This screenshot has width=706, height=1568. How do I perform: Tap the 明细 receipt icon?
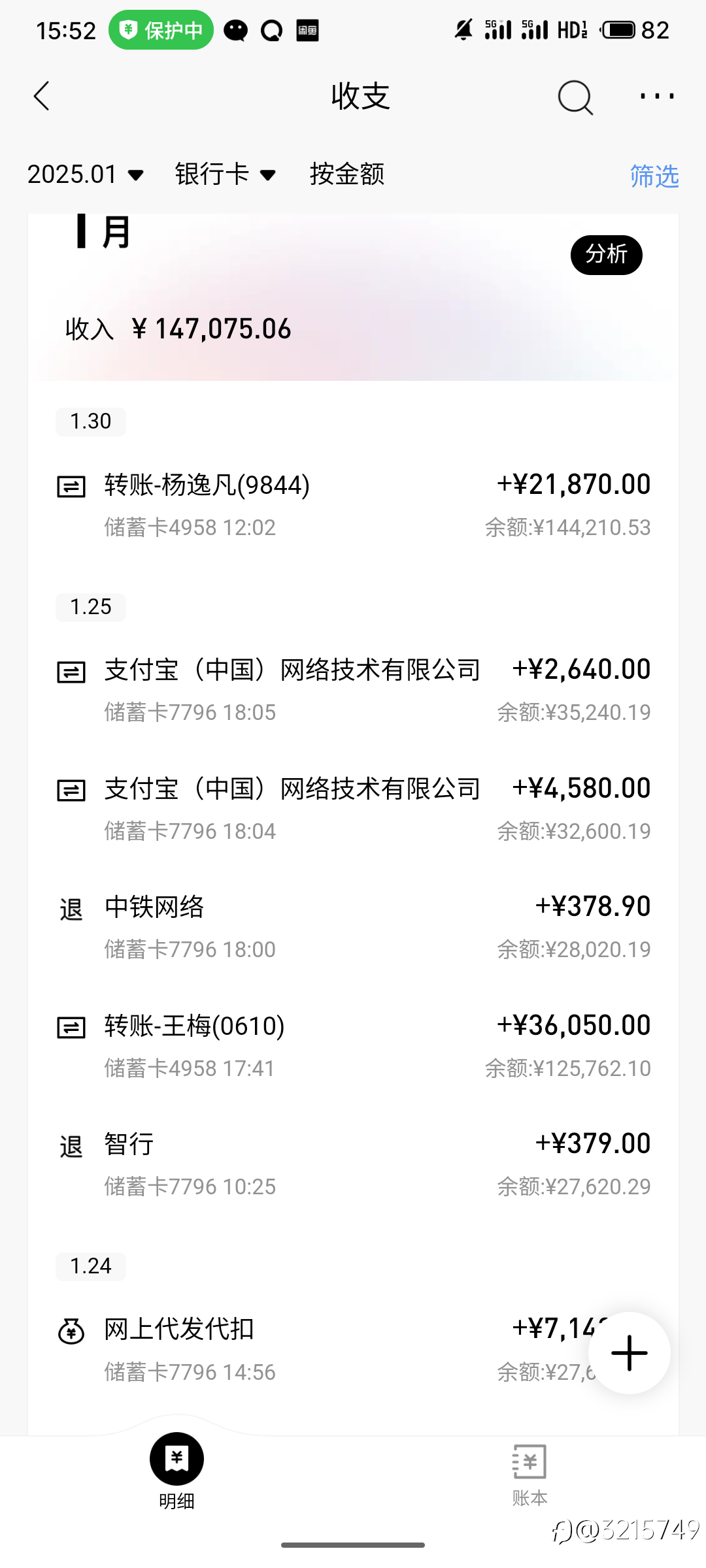176,1458
